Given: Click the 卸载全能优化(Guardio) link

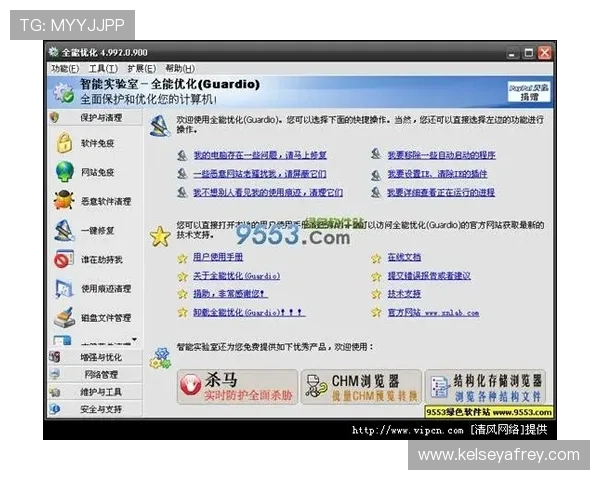Looking at the screenshot, I should [249, 312].
